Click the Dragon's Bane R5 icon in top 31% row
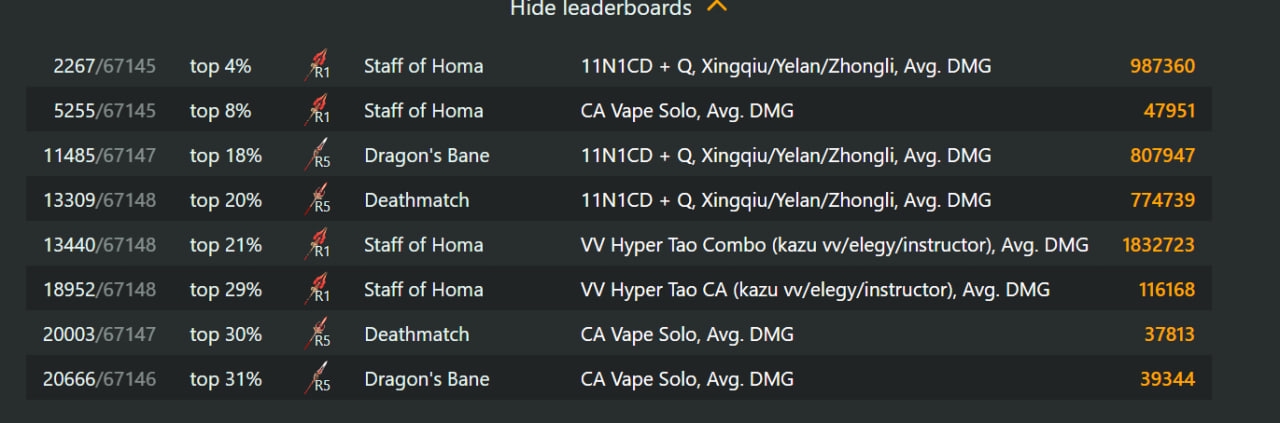This screenshot has height=423, width=1280. click(x=317, y=378)
